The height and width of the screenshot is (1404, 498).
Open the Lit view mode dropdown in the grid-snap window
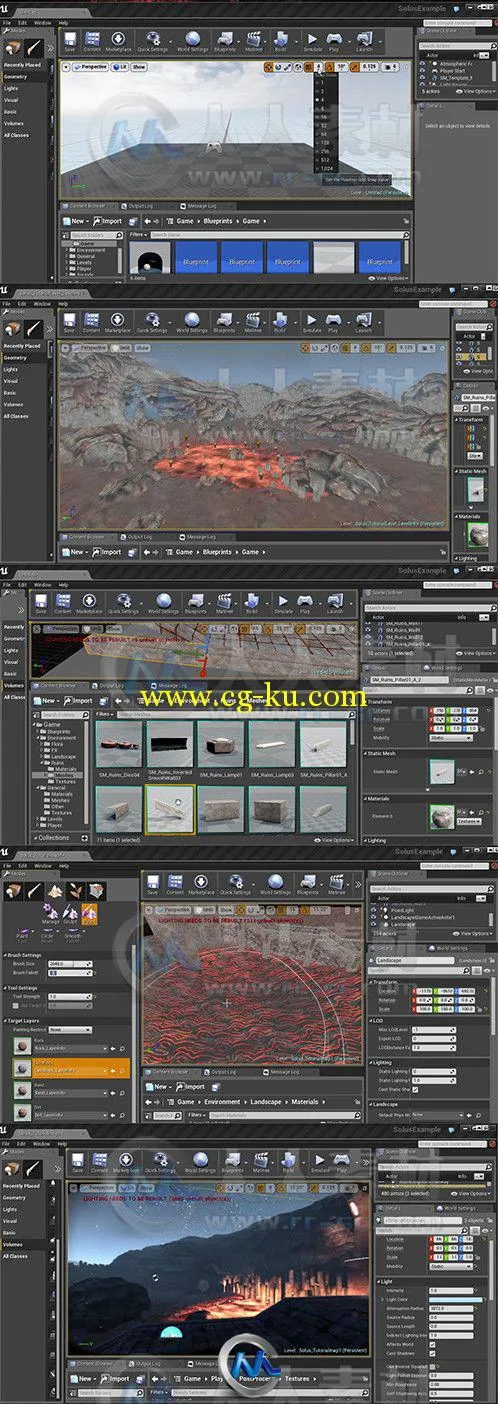click(118, 67)
